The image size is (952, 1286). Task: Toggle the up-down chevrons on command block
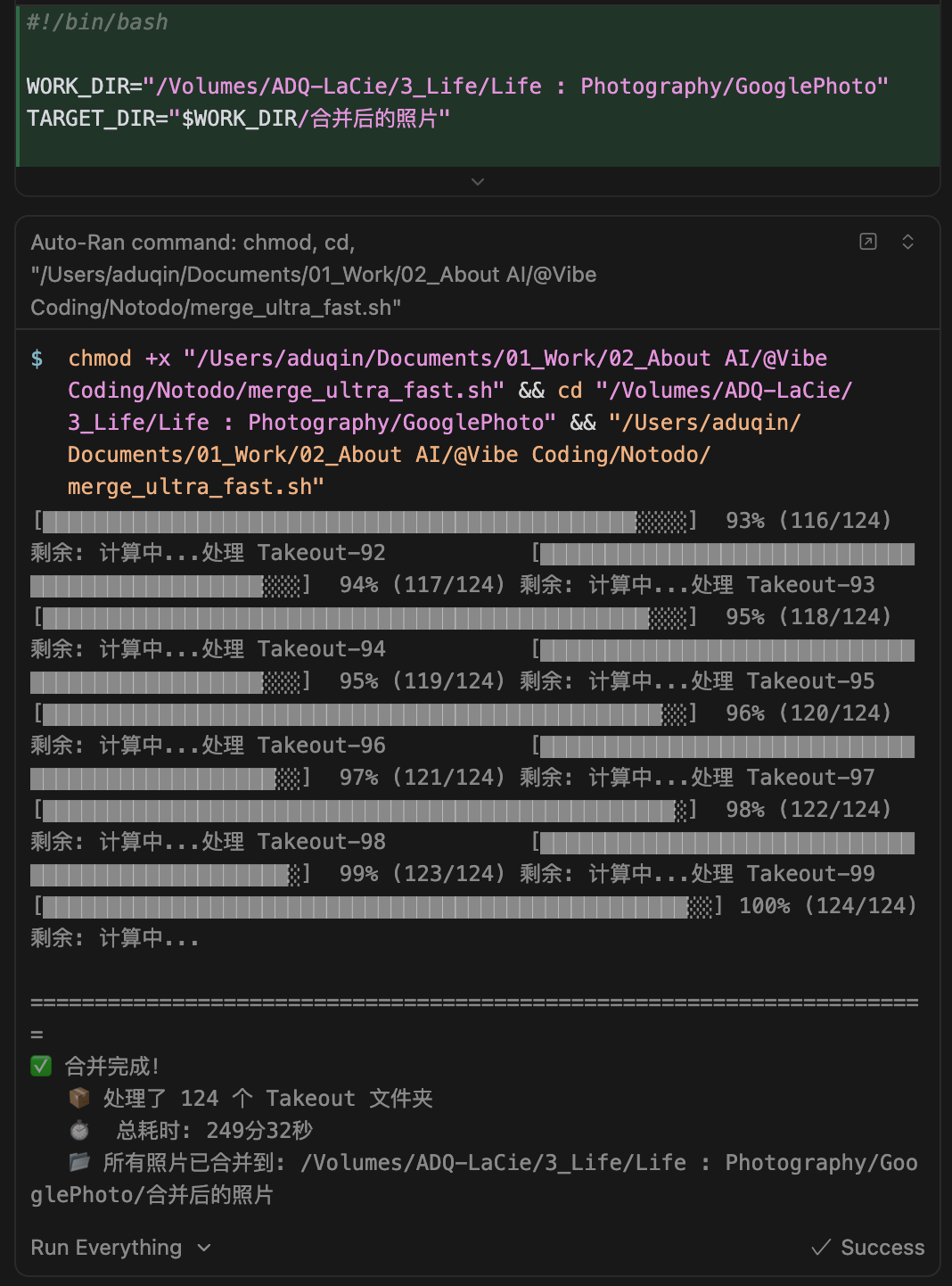pos(907,242)
